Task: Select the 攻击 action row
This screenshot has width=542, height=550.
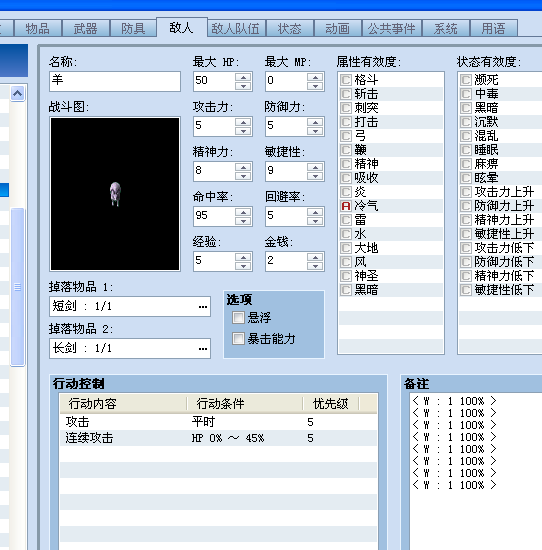Action: 219,422
